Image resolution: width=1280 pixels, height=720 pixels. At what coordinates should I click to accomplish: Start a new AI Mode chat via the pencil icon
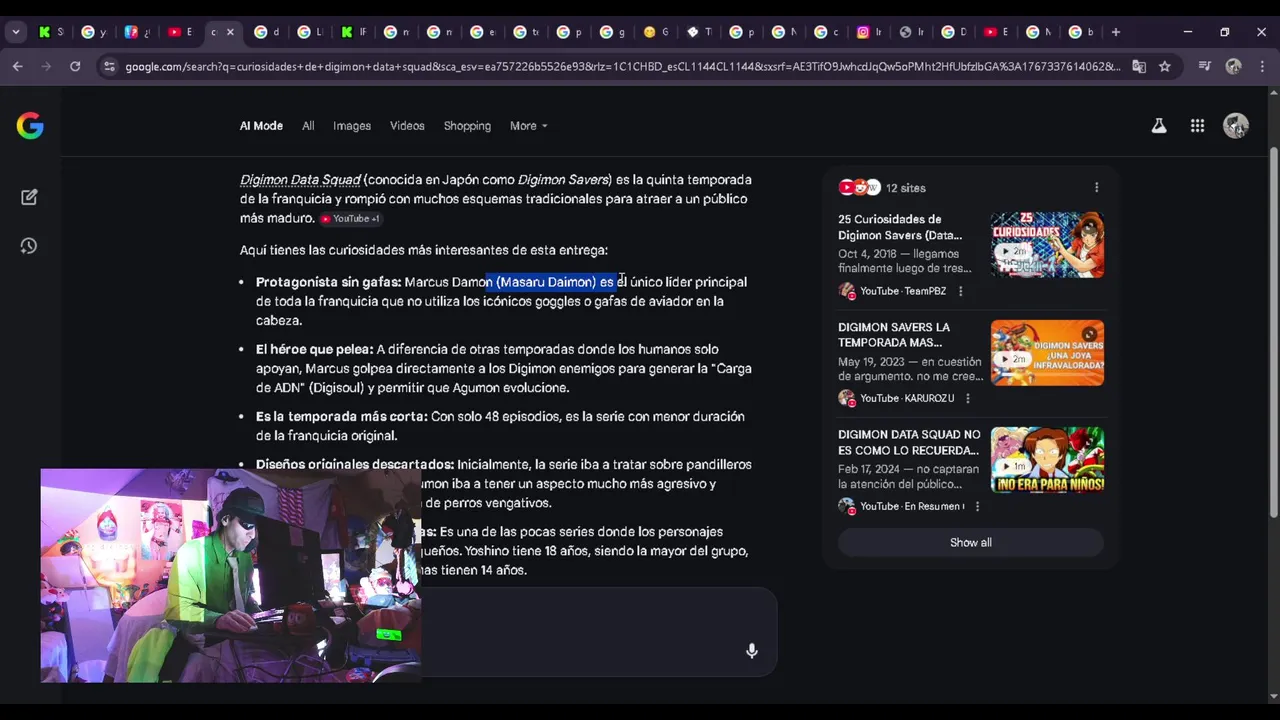coord(29,197)
